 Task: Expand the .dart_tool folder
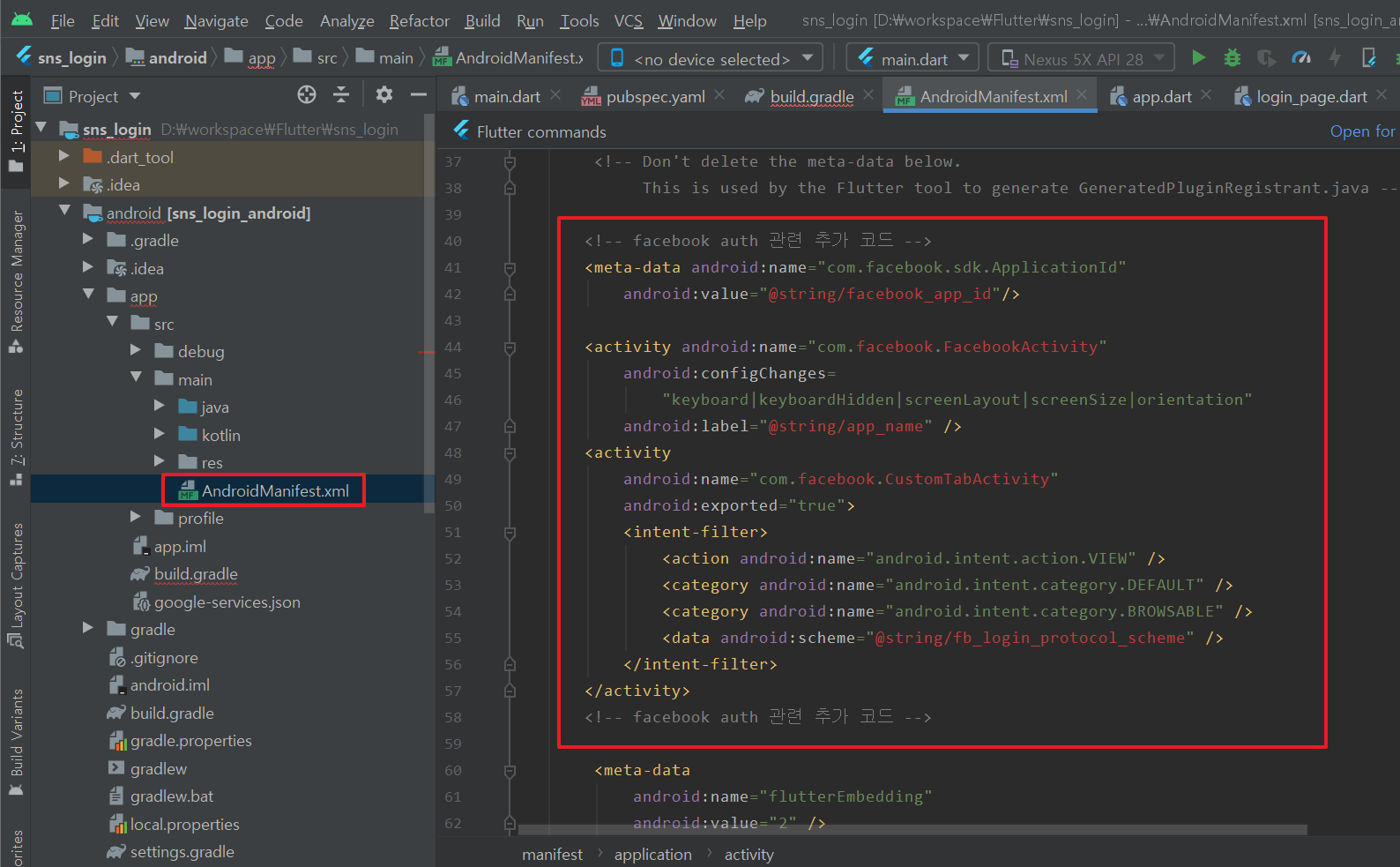click(63, 156)
